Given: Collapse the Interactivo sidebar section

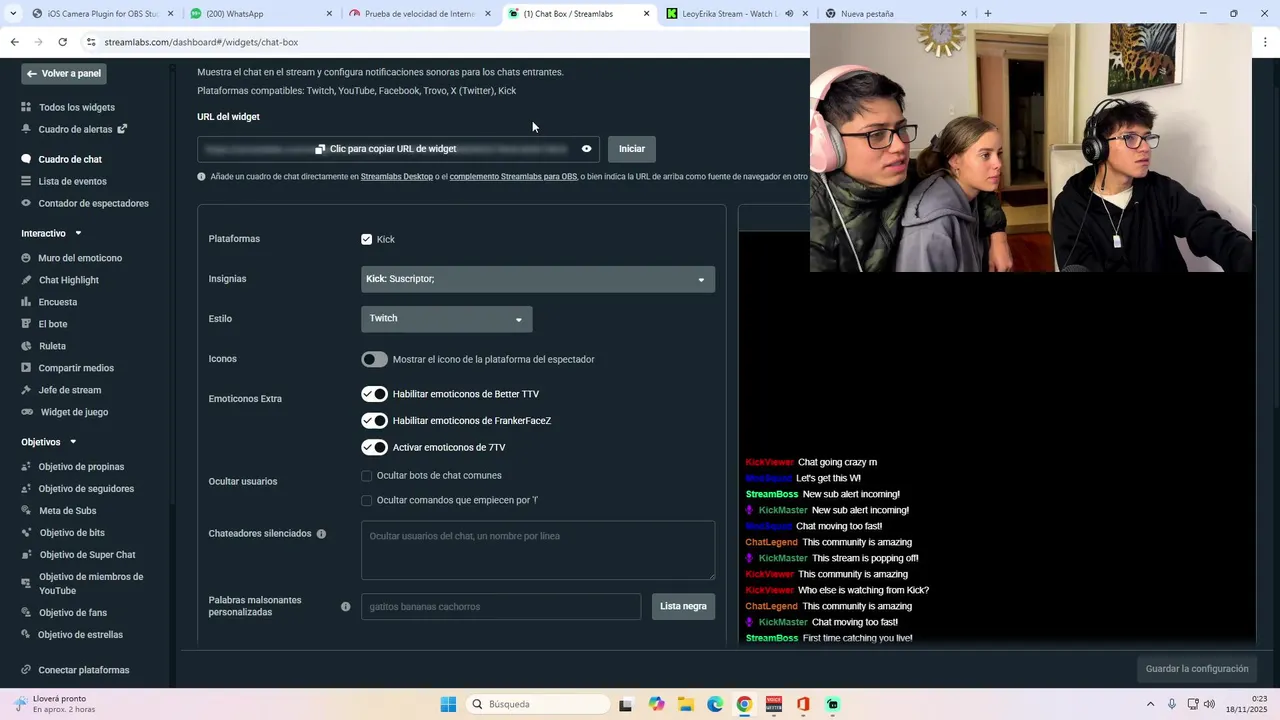Looking at the screenshot, I should 78,233.
